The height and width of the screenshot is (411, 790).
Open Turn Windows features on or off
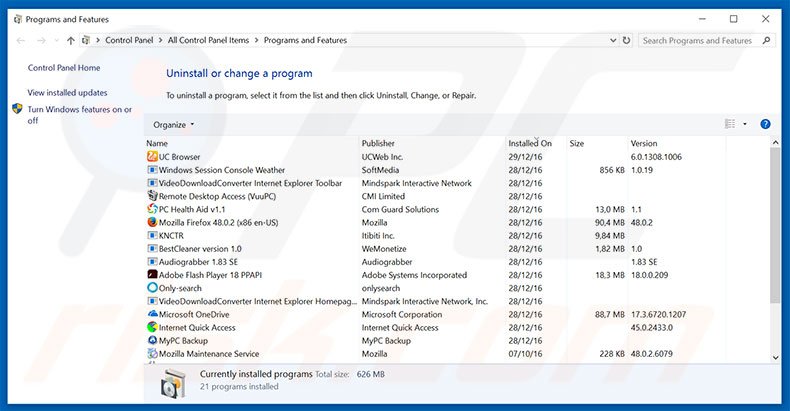point(80,115)
